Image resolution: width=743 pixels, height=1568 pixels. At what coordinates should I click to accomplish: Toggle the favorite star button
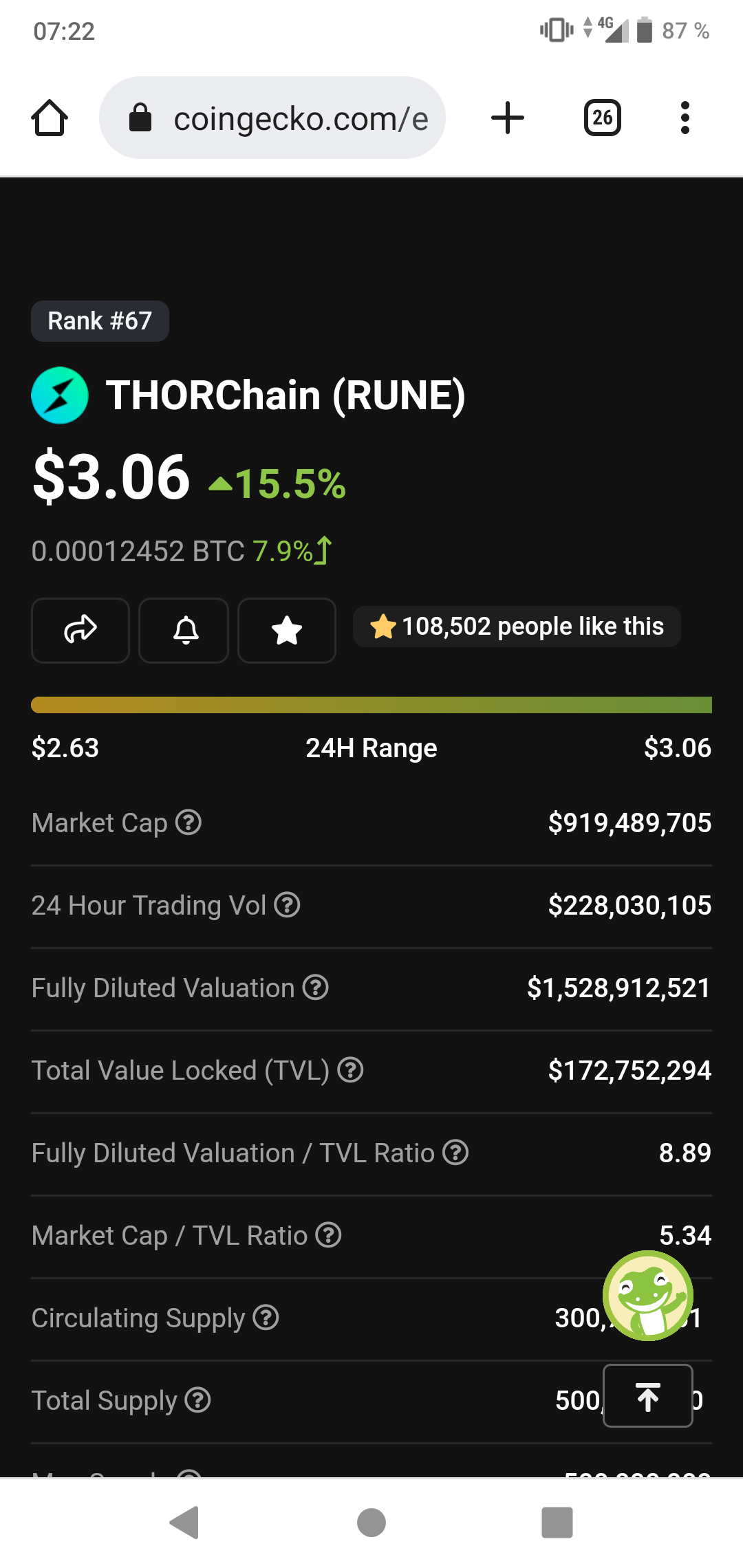tap(287, 630)
